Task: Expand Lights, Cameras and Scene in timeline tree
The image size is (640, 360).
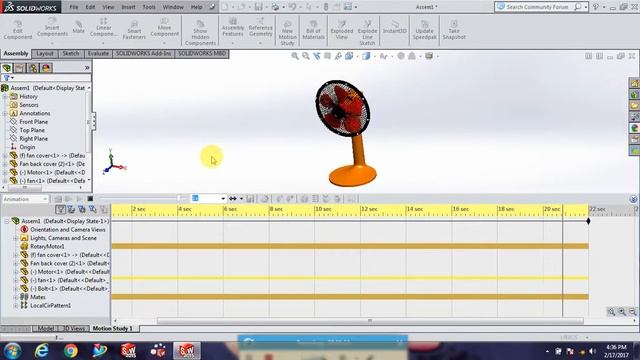Action: [16, 238]
